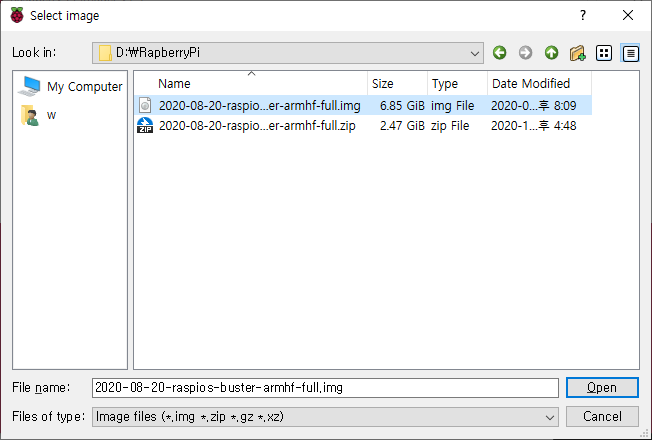Click the ZIP archive file icon

point(145,125)
